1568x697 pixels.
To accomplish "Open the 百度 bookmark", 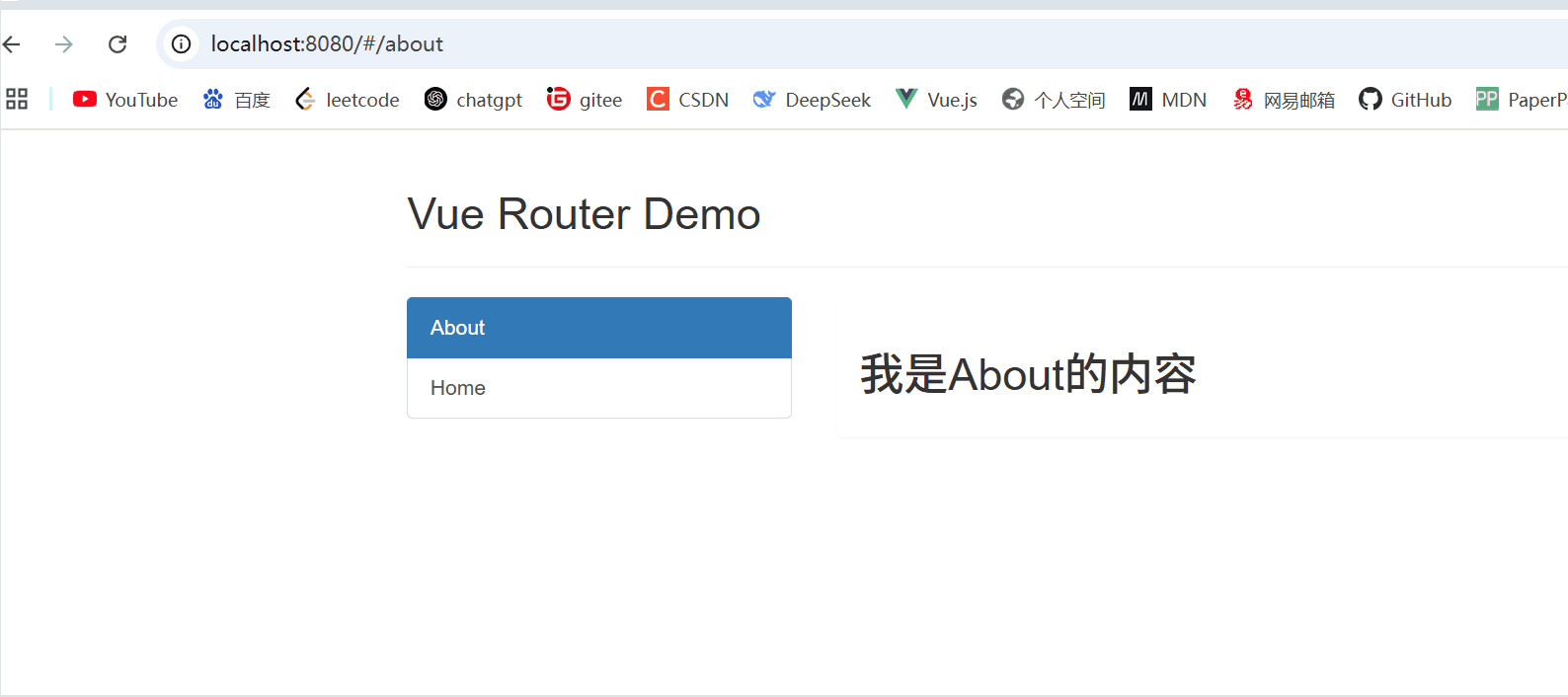I will click(237, 100).
